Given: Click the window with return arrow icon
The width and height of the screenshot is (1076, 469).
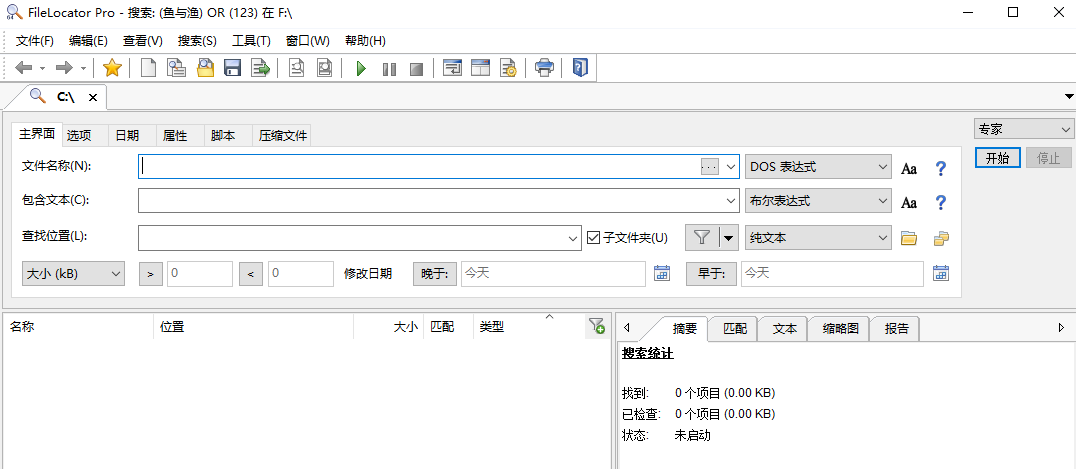Looking at the screenshot, I should pos(452,68).
